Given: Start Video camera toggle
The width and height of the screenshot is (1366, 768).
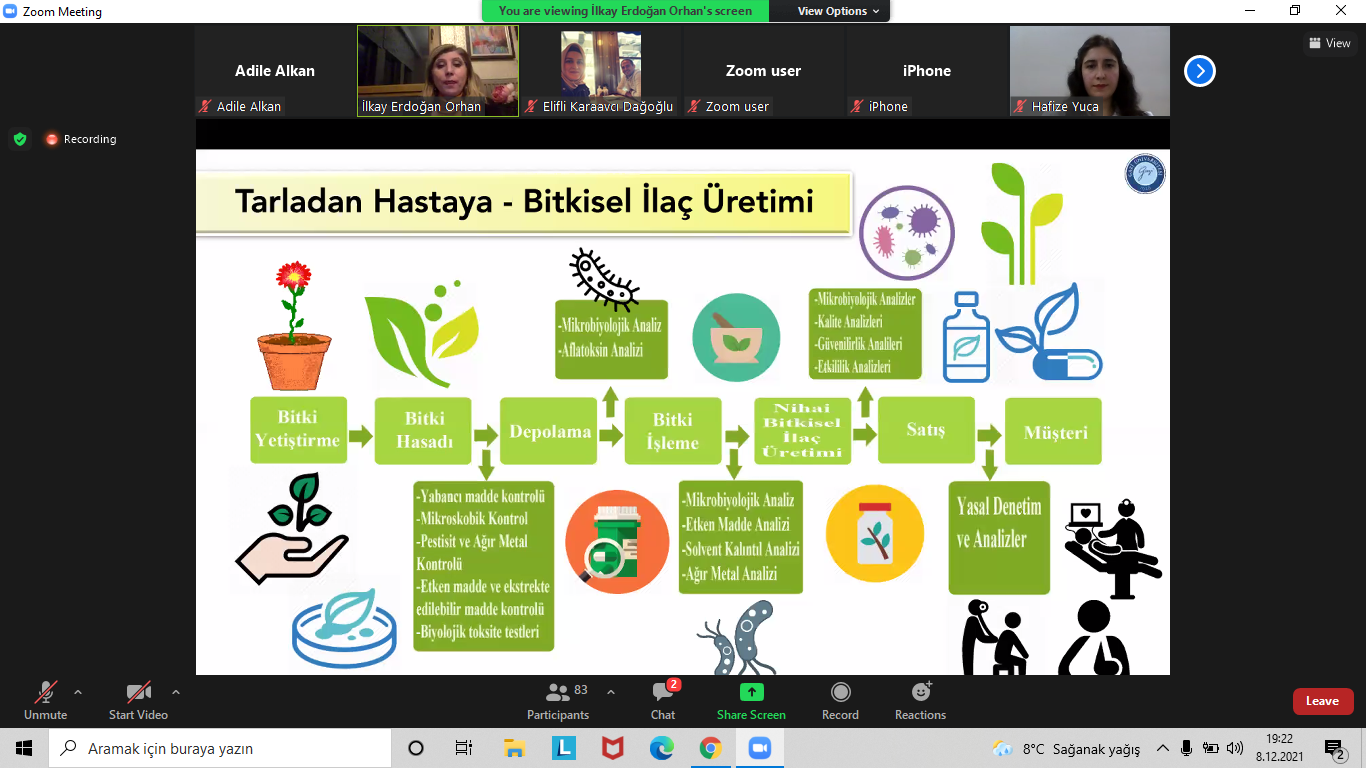Looking at the screenshot, I should 138,700.
